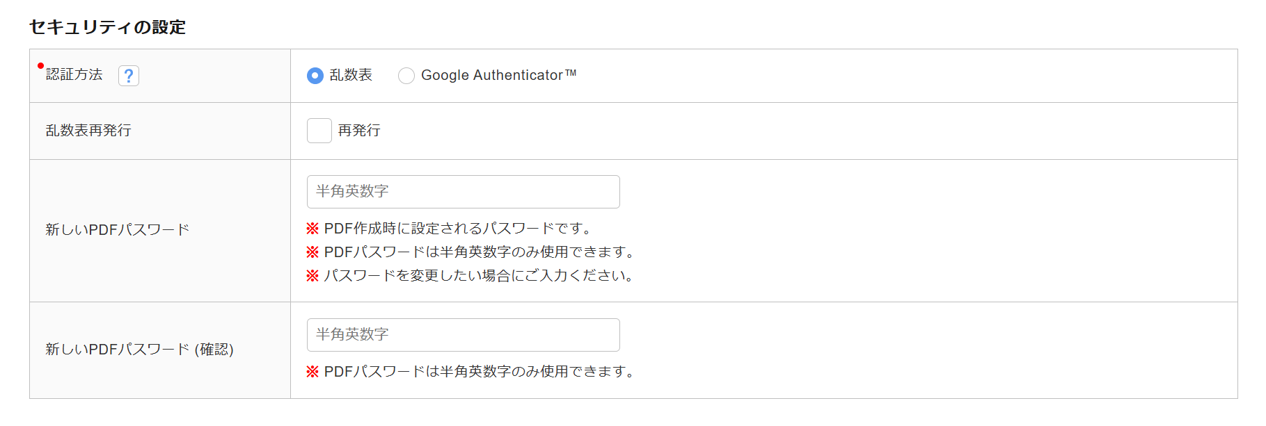
Task: Click the 認証方法 row label
Action: pos(74,76)
